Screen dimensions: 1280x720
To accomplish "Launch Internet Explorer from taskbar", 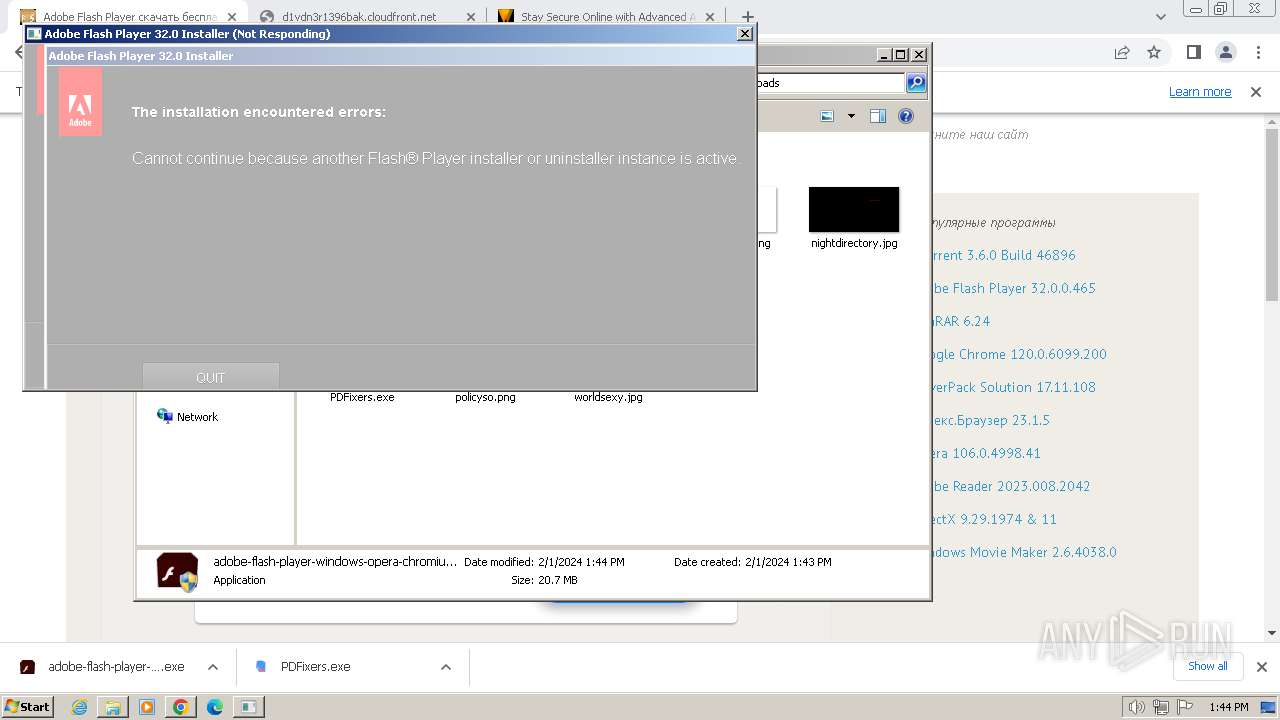I will point(79,707).
